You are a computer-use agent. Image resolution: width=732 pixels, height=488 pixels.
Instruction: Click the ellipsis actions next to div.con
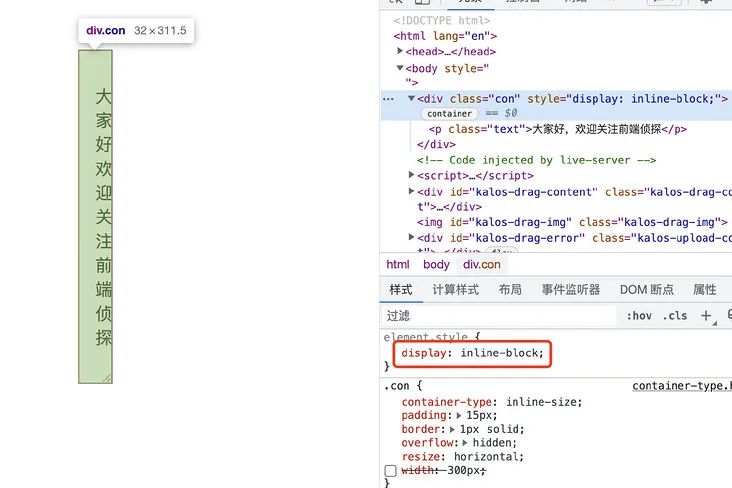388,99
